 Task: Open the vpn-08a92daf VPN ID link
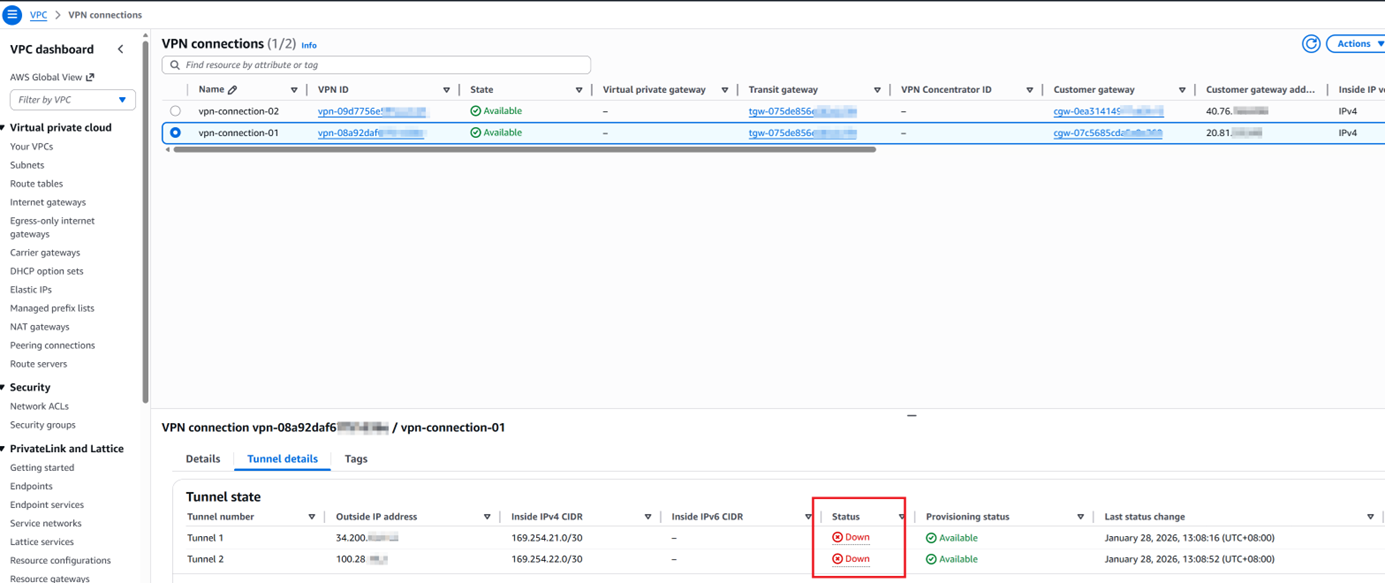(x=371, y=132)
